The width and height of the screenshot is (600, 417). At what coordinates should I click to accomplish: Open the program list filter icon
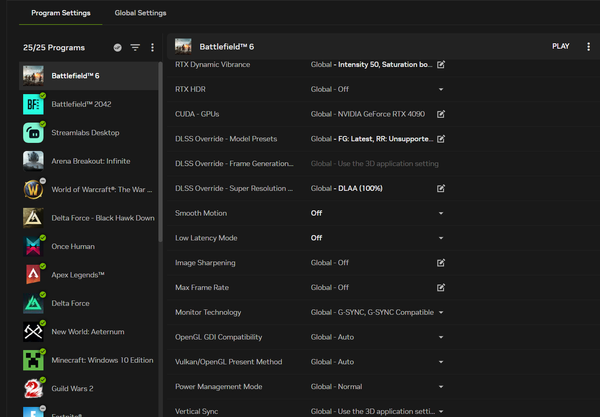pyautogui.click(x=135, y=47)
